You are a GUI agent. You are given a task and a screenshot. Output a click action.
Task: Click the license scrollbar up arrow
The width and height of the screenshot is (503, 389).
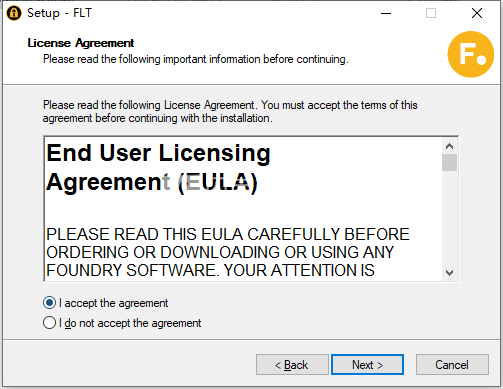[x=449, y=146]
